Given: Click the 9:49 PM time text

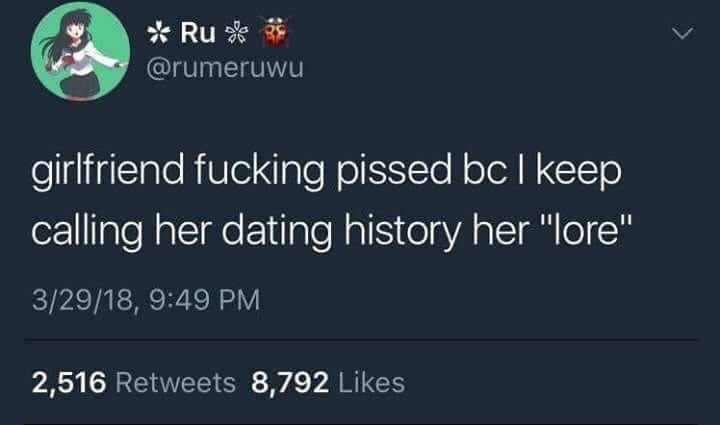Looking at the screenshot, I should click(205, 300).
